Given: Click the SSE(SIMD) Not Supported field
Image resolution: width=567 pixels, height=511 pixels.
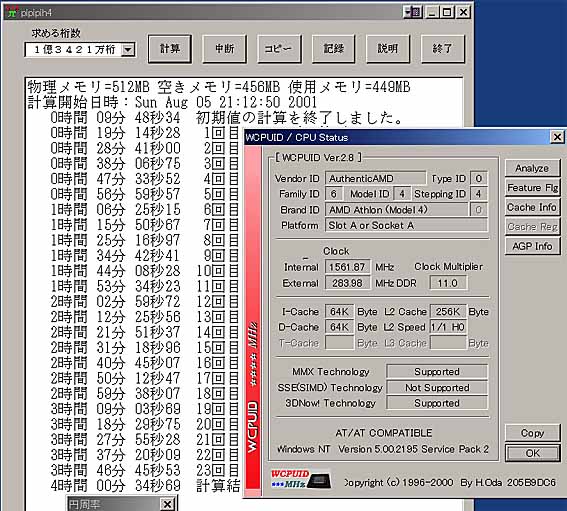Looking at the screenshot, I should coord(437,388).
